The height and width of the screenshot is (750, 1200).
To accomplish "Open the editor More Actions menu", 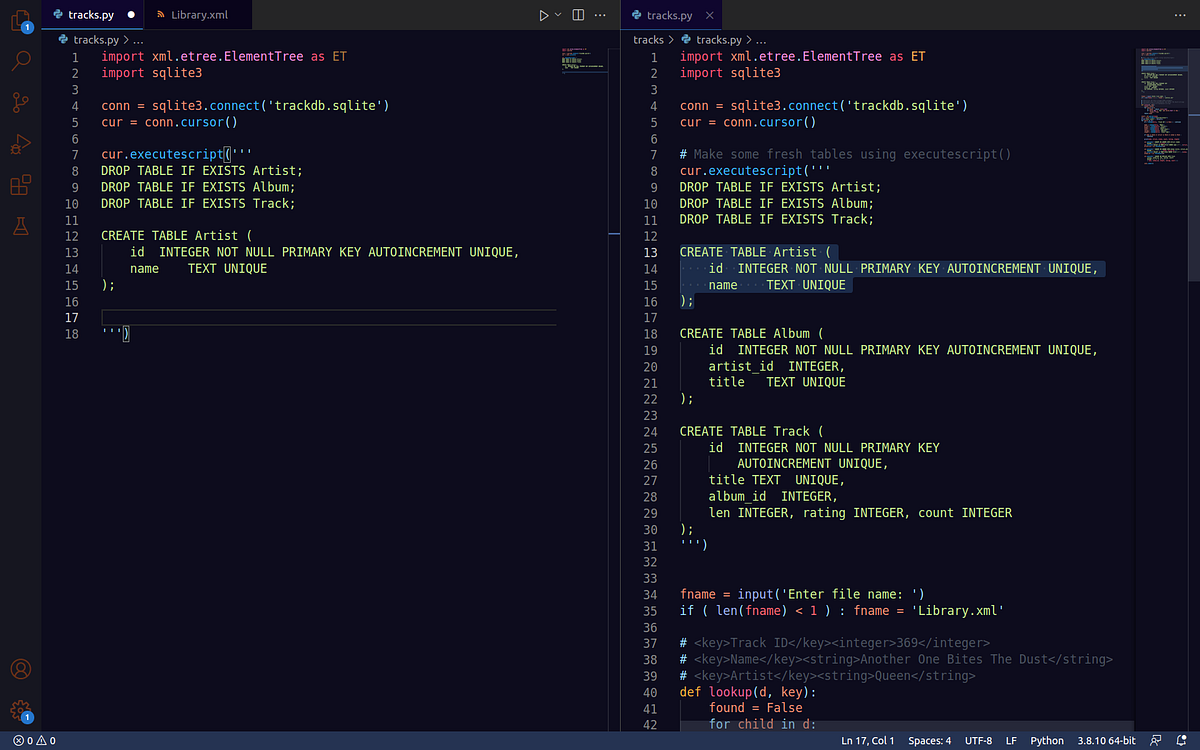I will tap(599, 14).
